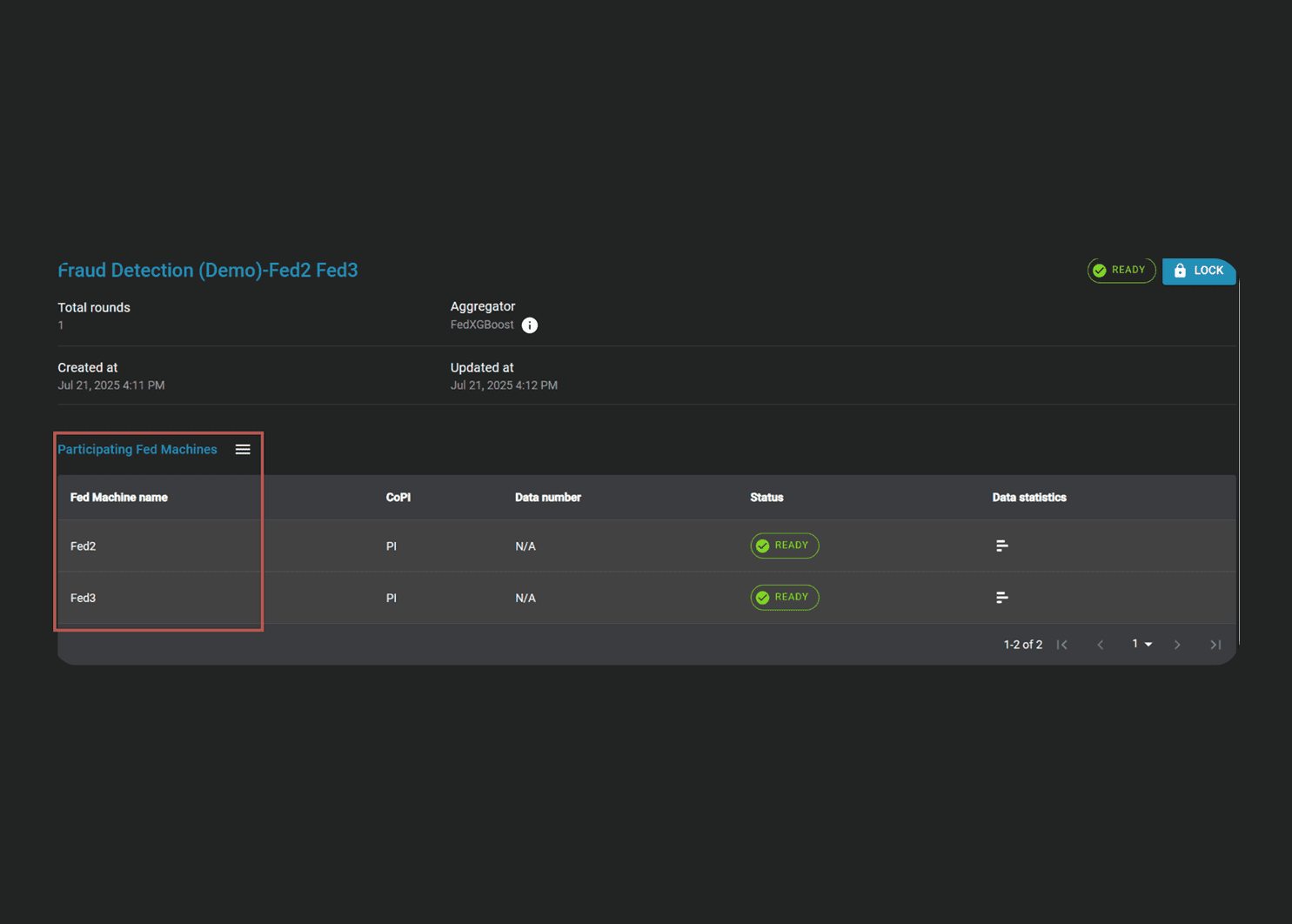
Task: Select the Fed2 machine row name
Action: point(84,546)
